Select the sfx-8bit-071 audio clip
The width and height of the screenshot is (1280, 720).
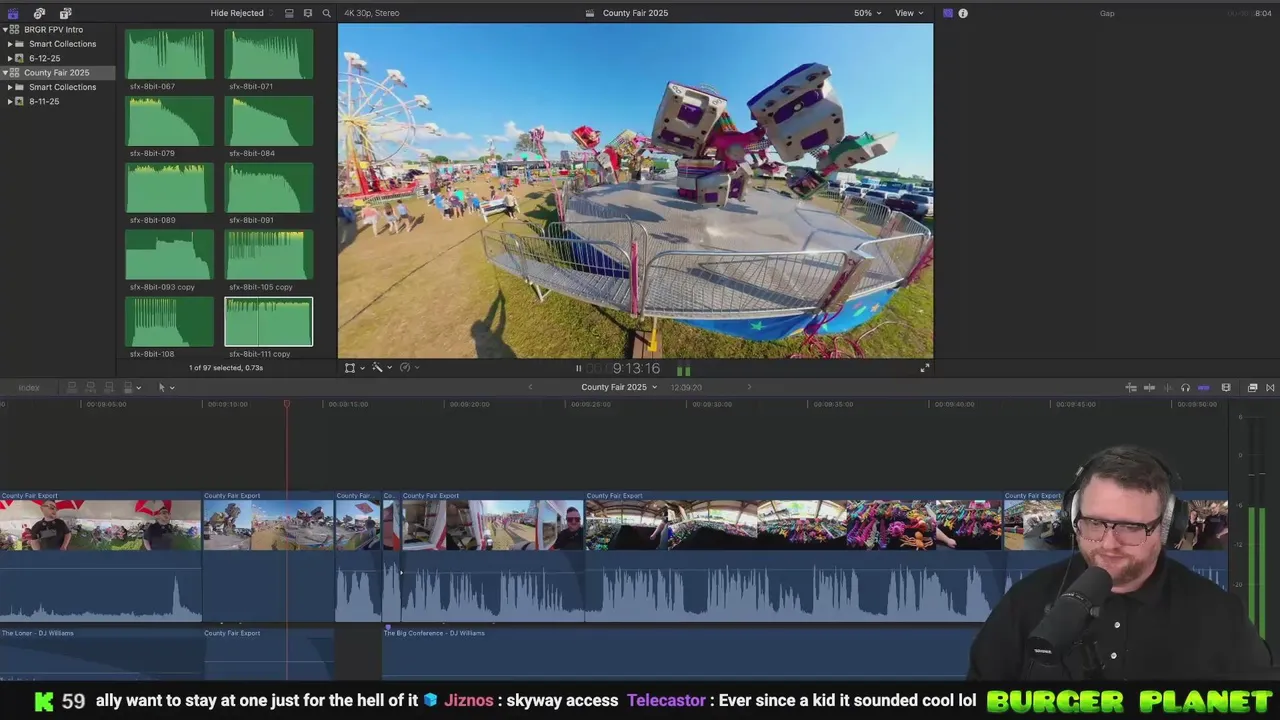268,54
